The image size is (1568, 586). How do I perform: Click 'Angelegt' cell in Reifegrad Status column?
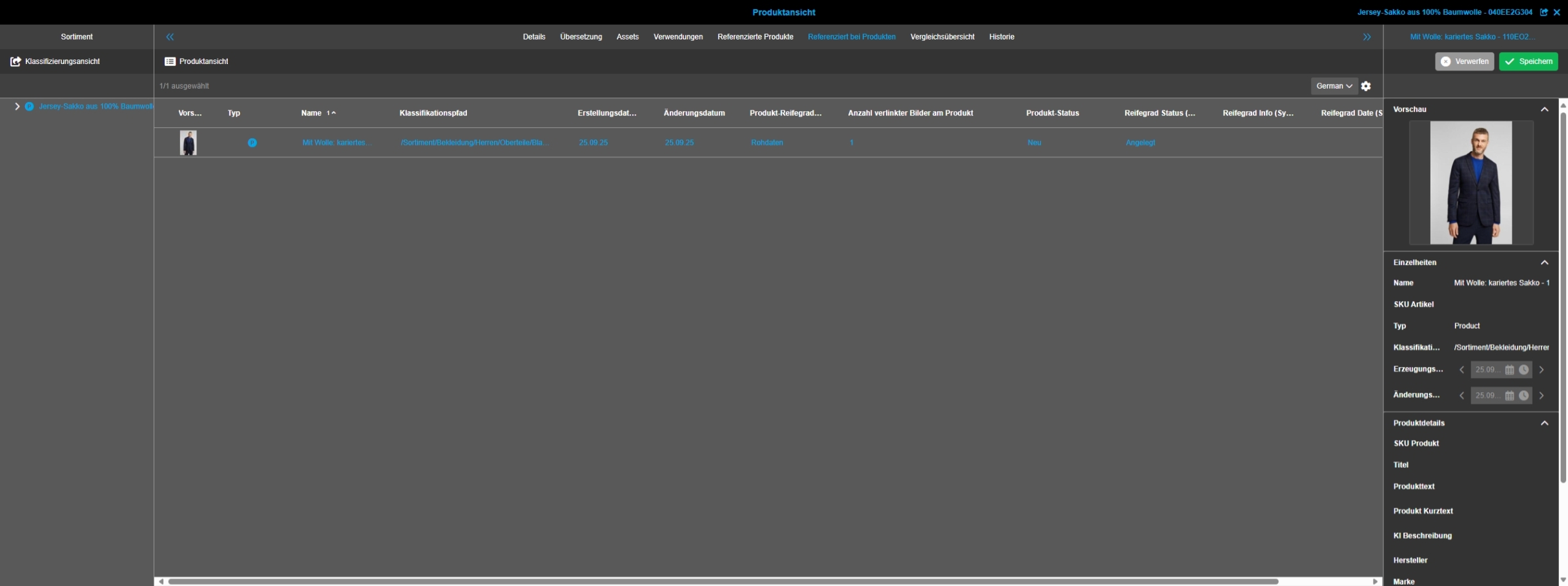pyautogui.click(x=1140, y=143)
